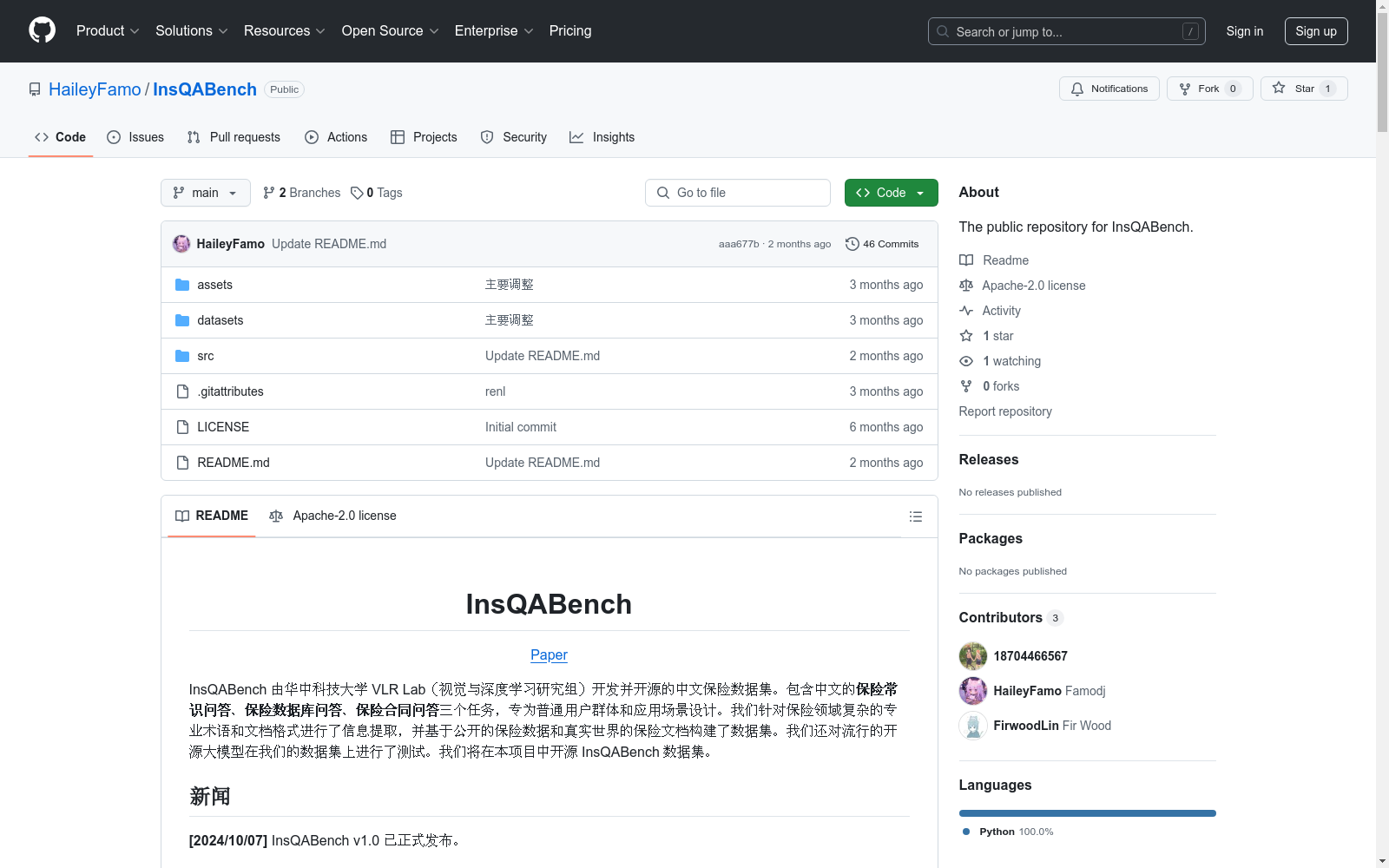Click the Notifications bell icon
1389x868 pixels.
pos(1077,89)
